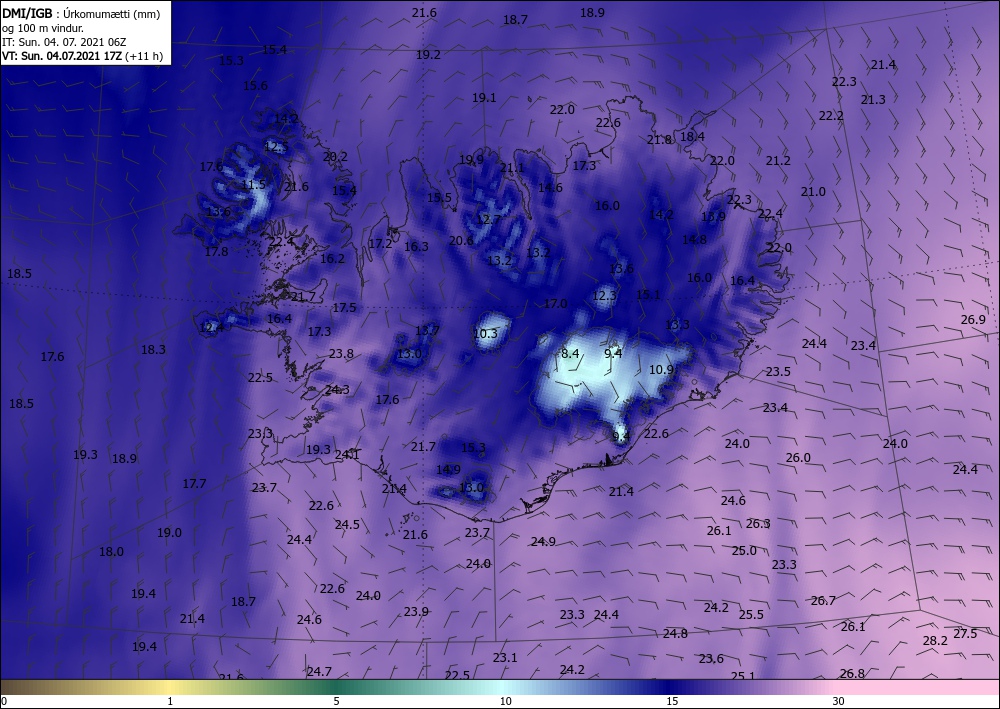Select the 10.3 value on small ice cap

click(x=485, y=333)
